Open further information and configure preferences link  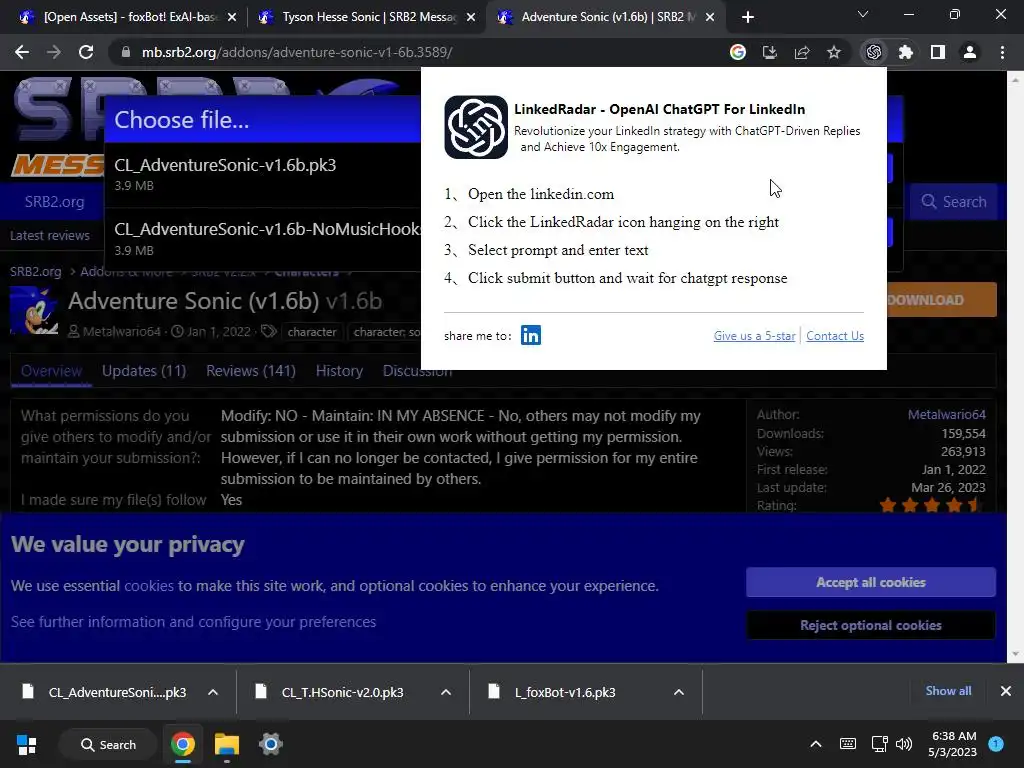pos(193,622)
